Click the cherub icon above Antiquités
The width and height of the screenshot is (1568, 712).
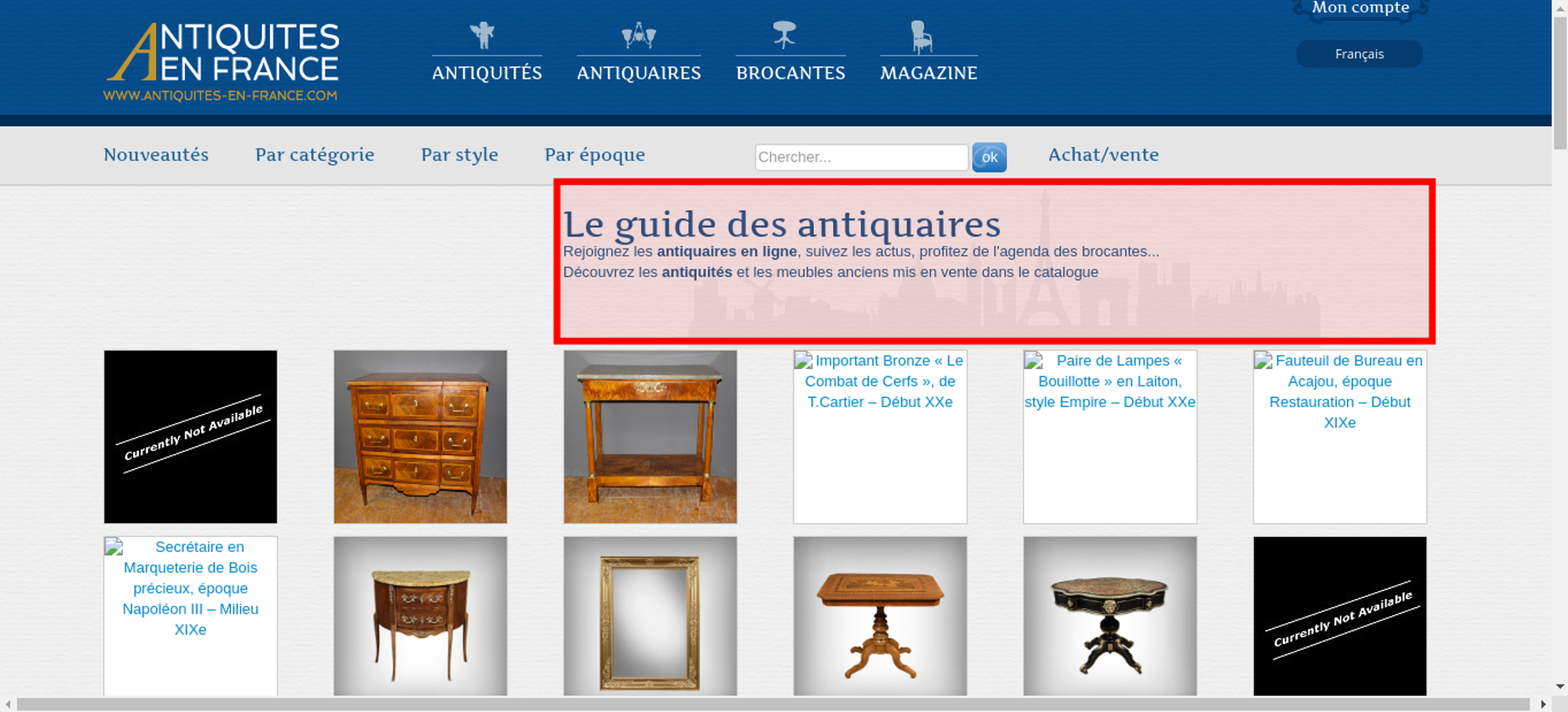pos(482,35)
